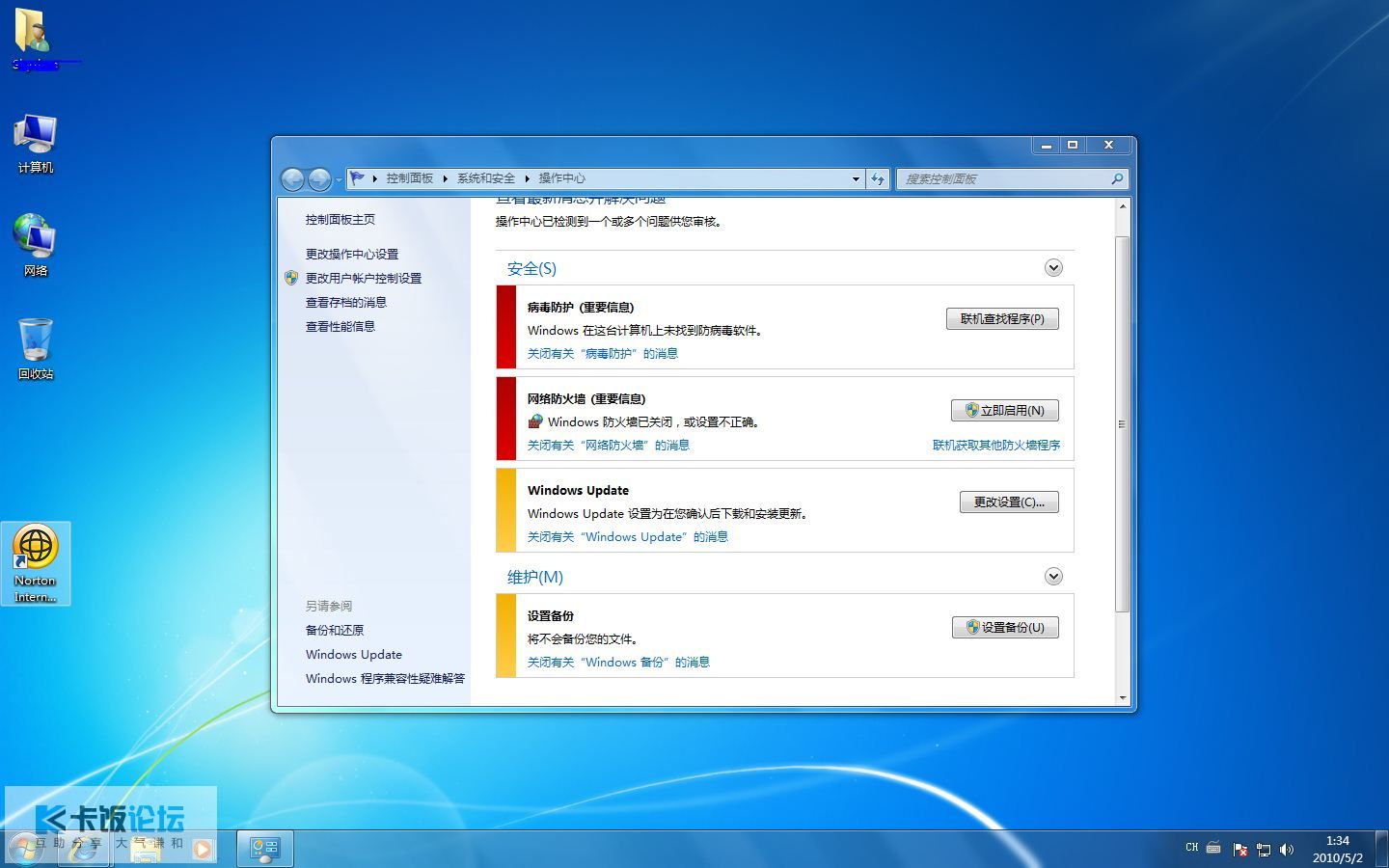Screen dimensions: 1389x868
Task: Open 更改用户帐户控制设置 link
Action: coord(364,279)
